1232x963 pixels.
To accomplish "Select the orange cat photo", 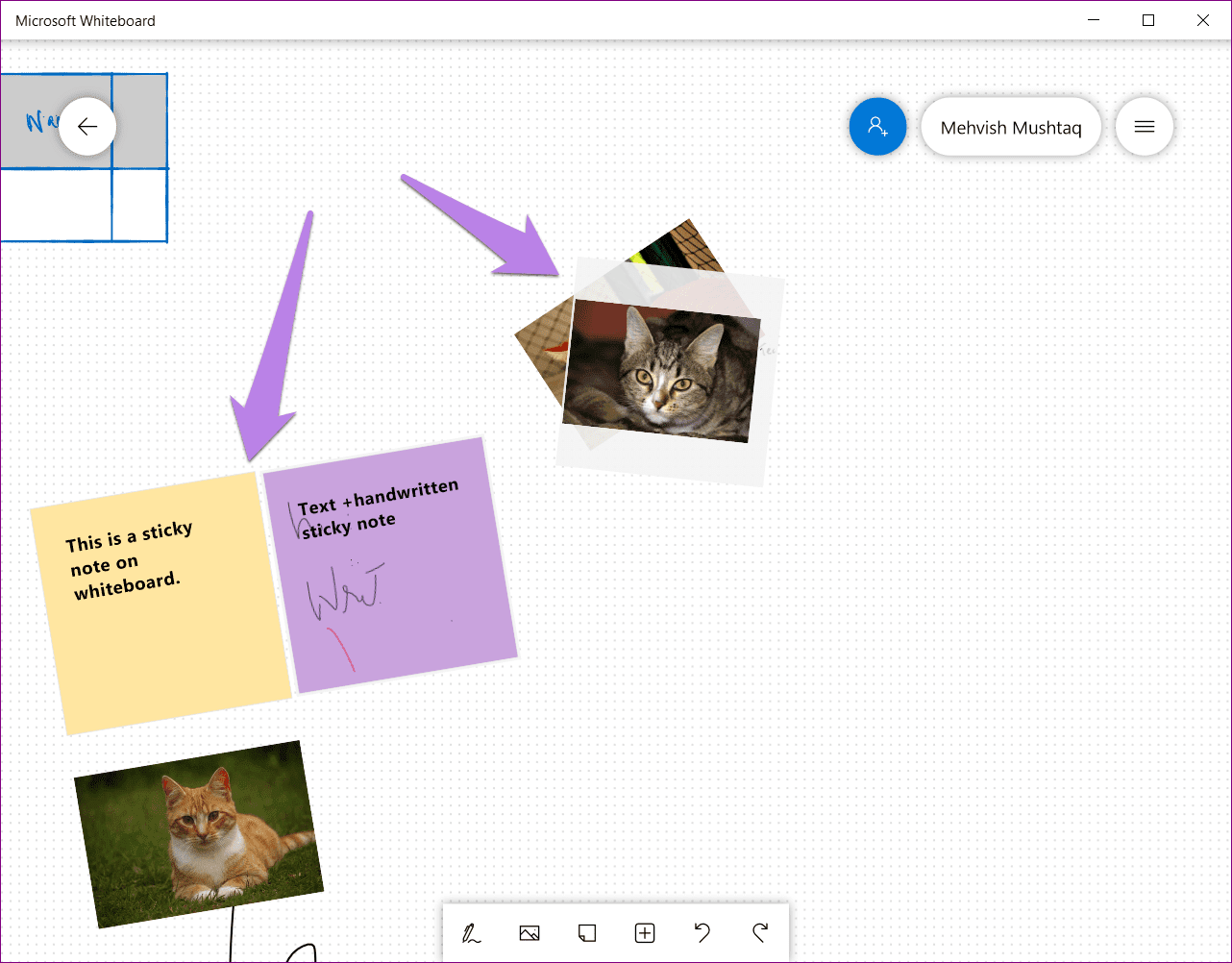I will pos(199,833).
